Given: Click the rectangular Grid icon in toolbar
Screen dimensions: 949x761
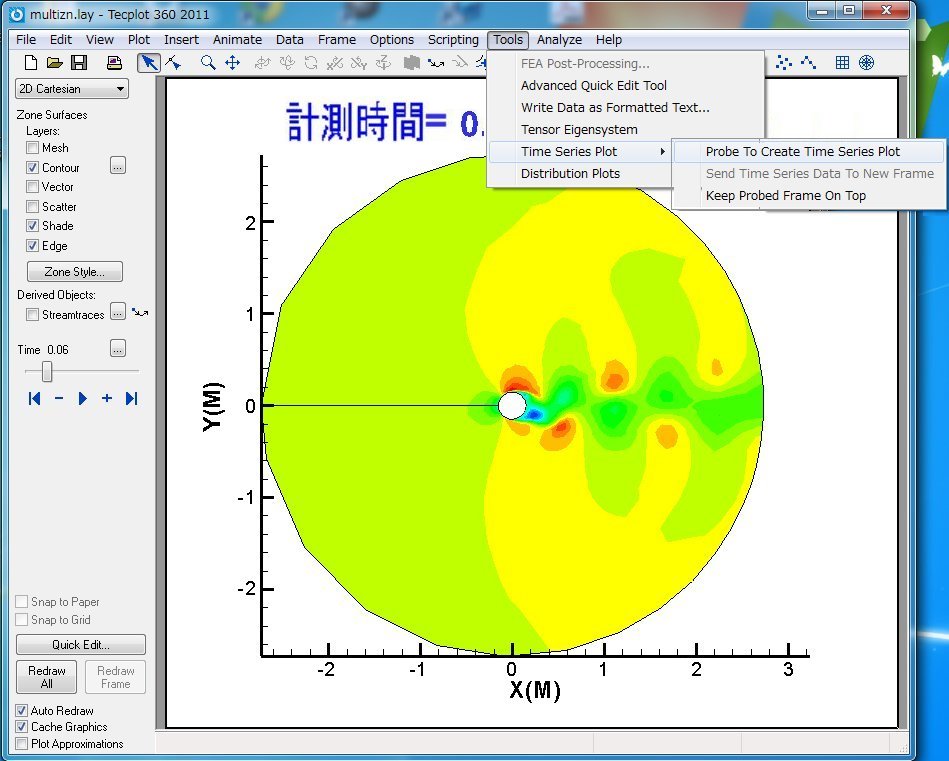Looking at the screenshot, I should (842, 62).
